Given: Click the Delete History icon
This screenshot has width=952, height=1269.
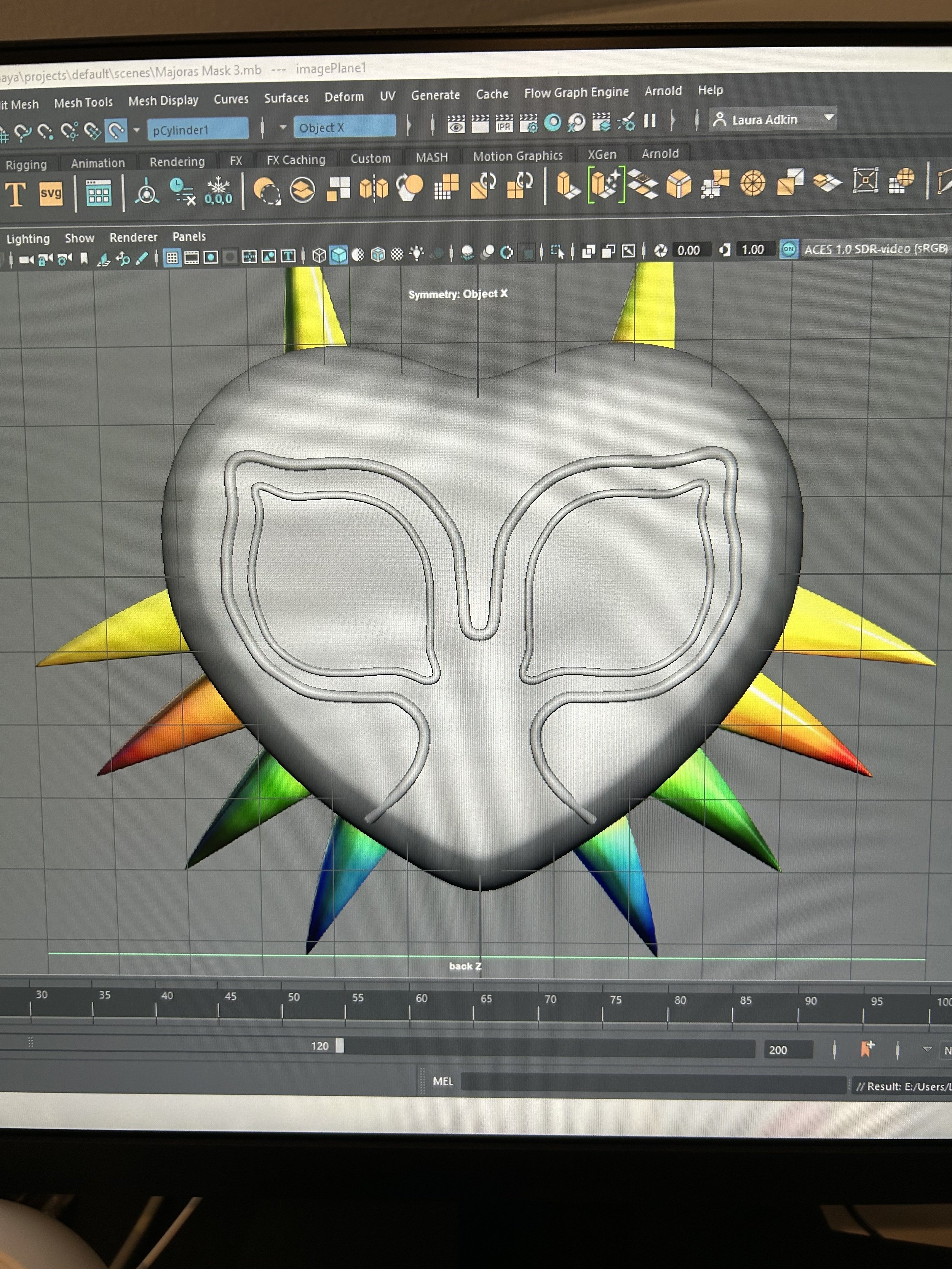Looking at the screenshot, I should (x=183, y=191).
